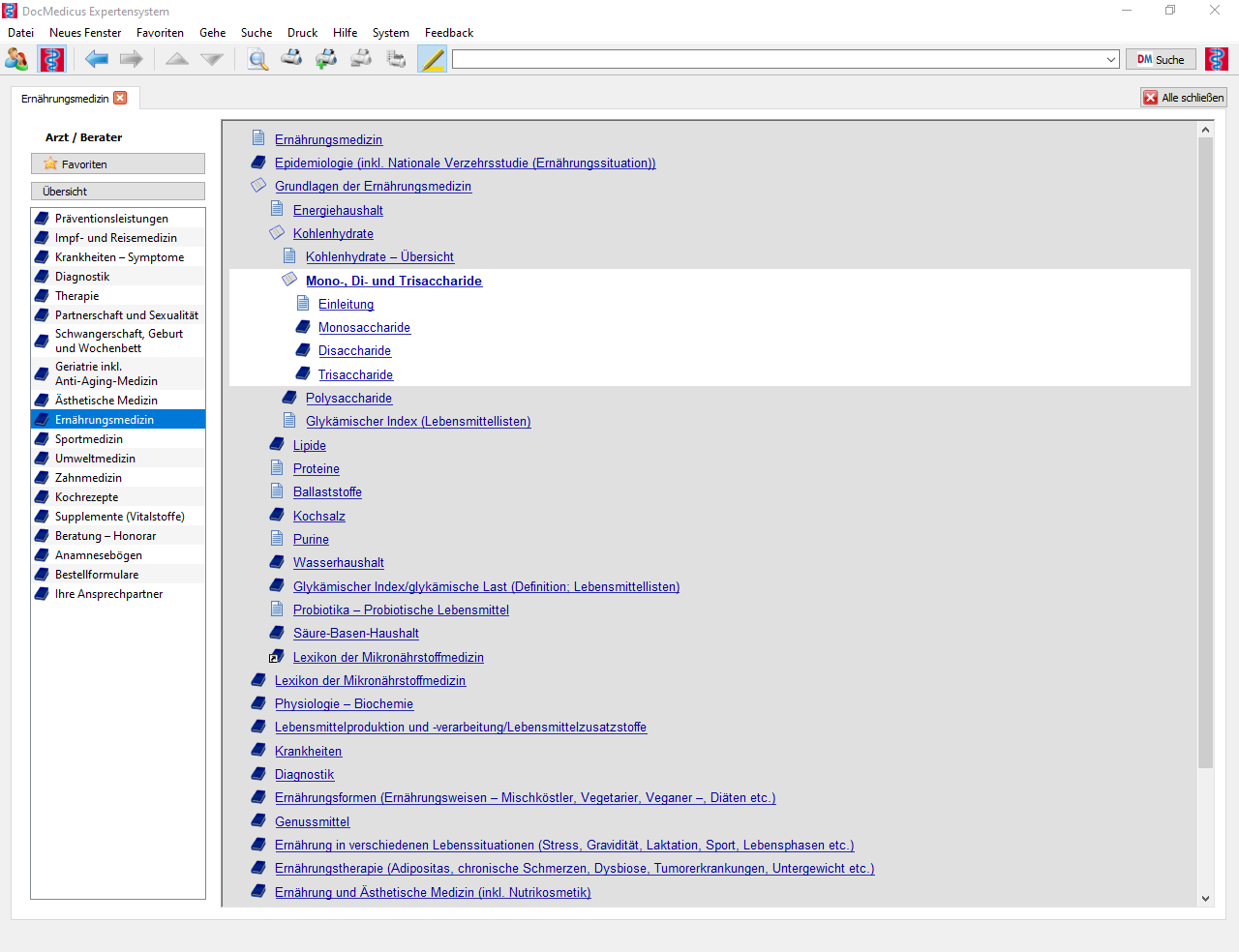Collapse the Kohlenhydrate open book node
Image resolution: width=1239 pixels, height=952 pixels.
[277, 232]
